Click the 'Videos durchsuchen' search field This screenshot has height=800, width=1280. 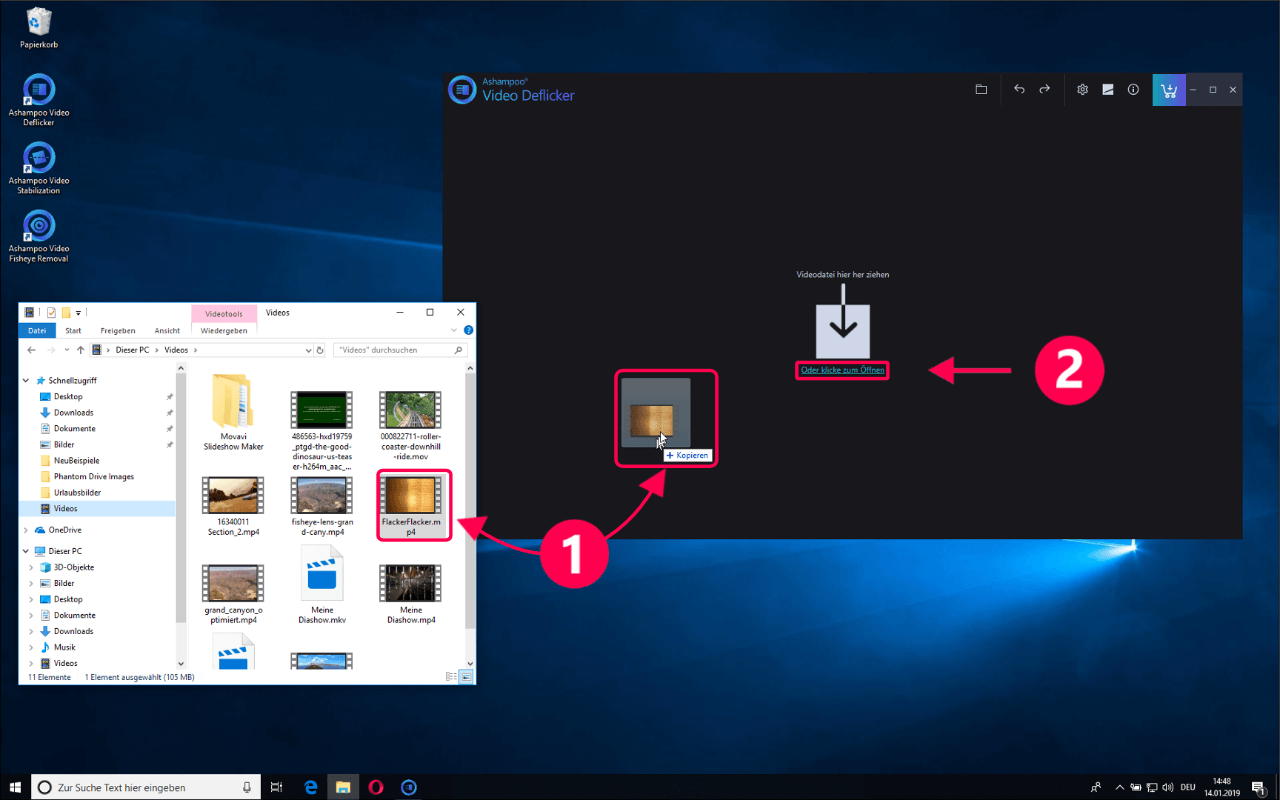coord(399,350)
